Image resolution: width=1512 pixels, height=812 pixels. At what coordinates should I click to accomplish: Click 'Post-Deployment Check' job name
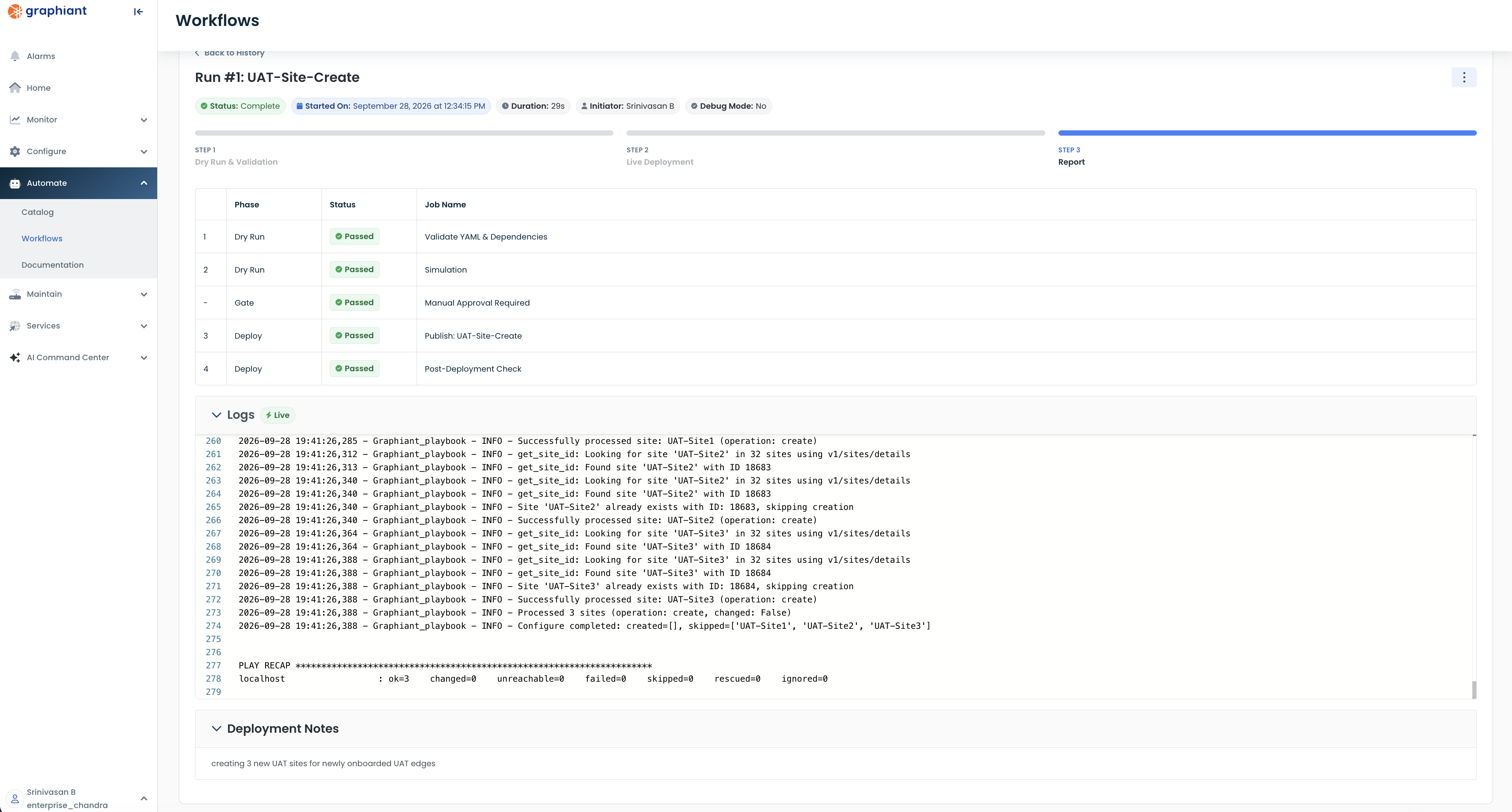(x=472, y=369)
